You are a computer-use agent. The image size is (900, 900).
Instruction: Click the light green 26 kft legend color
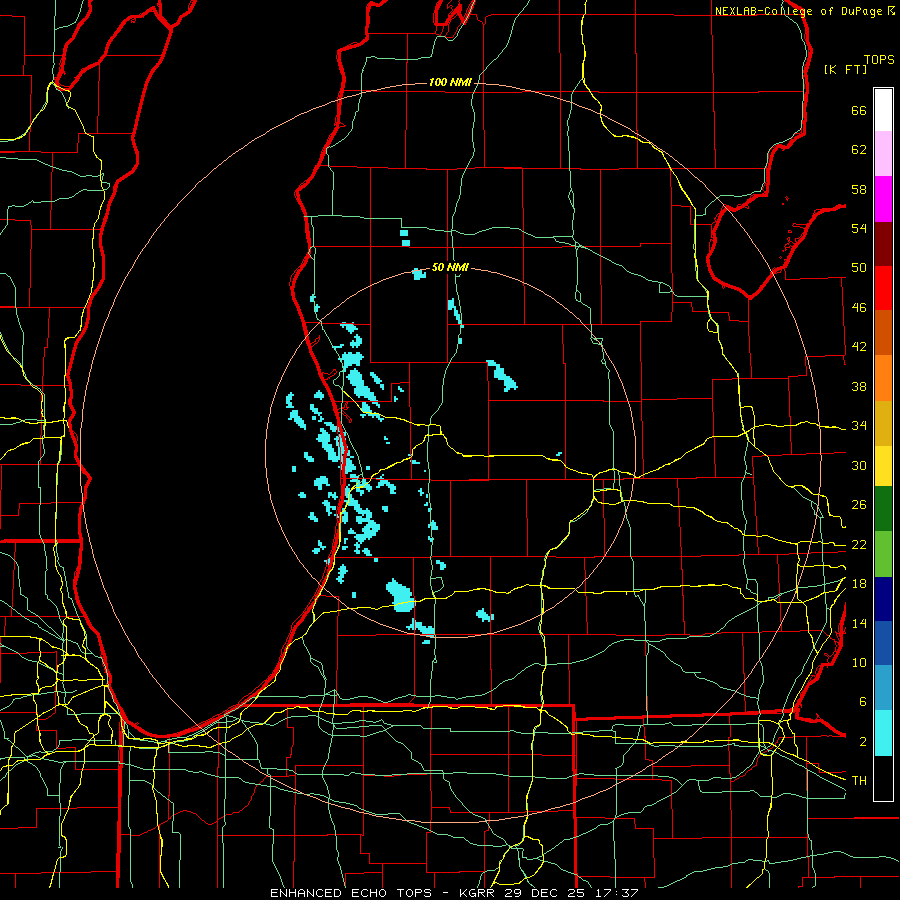tap(883, 554)
